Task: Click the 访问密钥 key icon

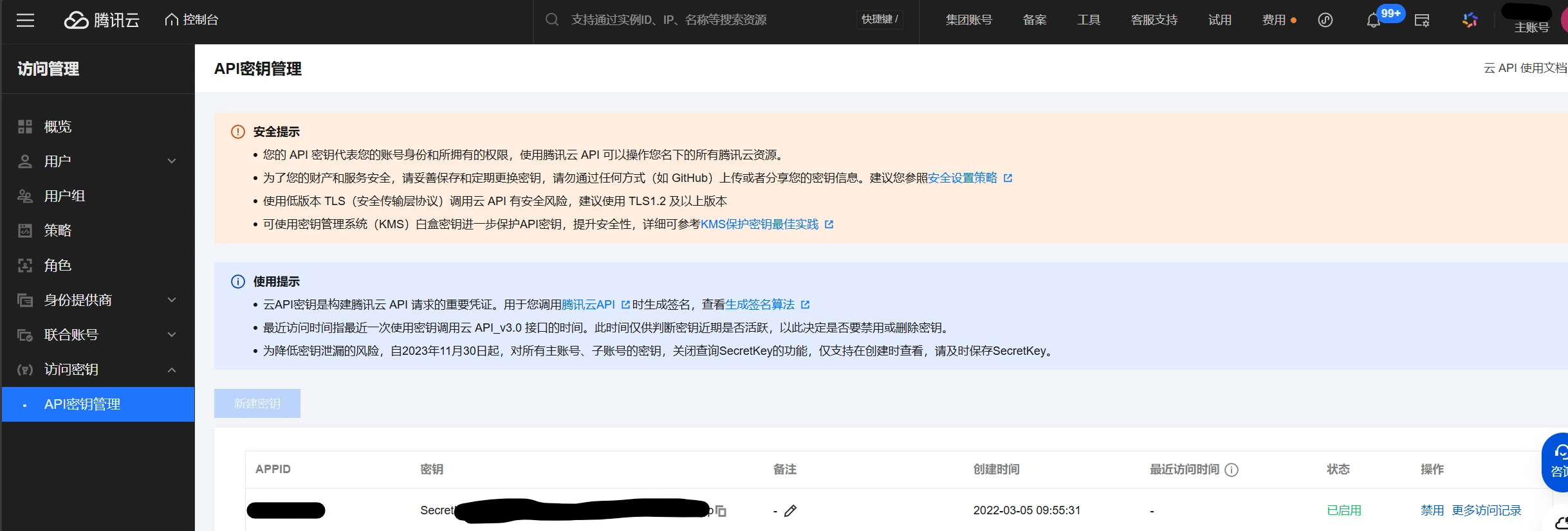Action: point(25,370)
